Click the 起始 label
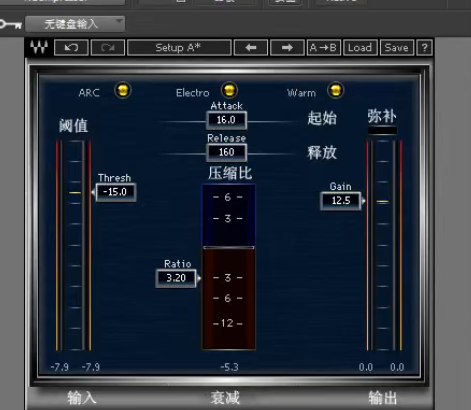This screenshot has height=410, width=471. (322, 118)
